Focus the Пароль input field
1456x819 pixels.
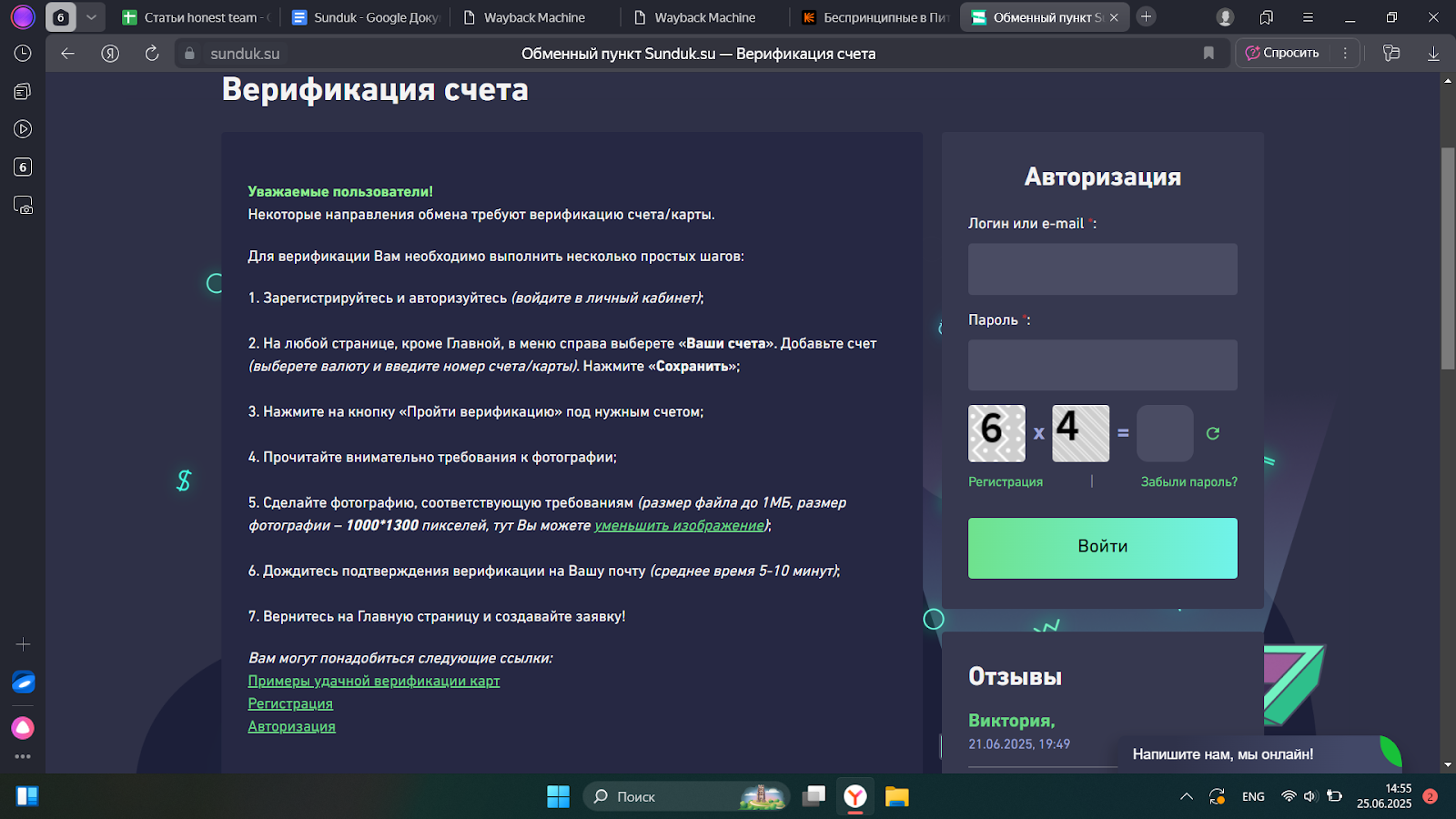tap(1102, 366)
